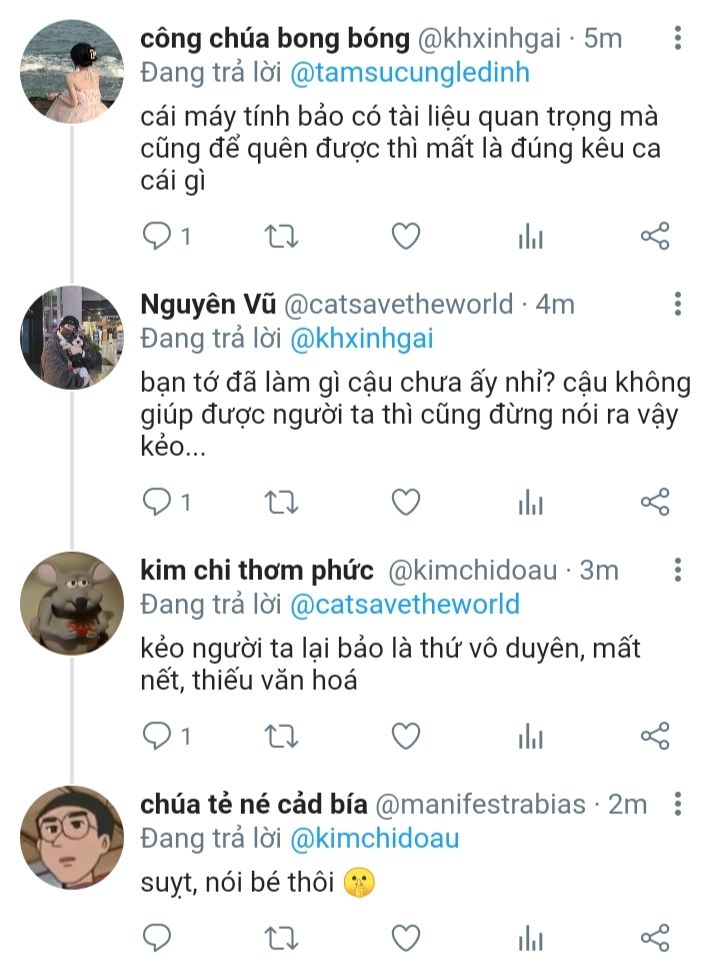Image resolution: width=719 pixels, height=968 pixels.
Task: View analytics for @khxinhgai's tweet
Action: pyautogui.click(x=530, y=237)
